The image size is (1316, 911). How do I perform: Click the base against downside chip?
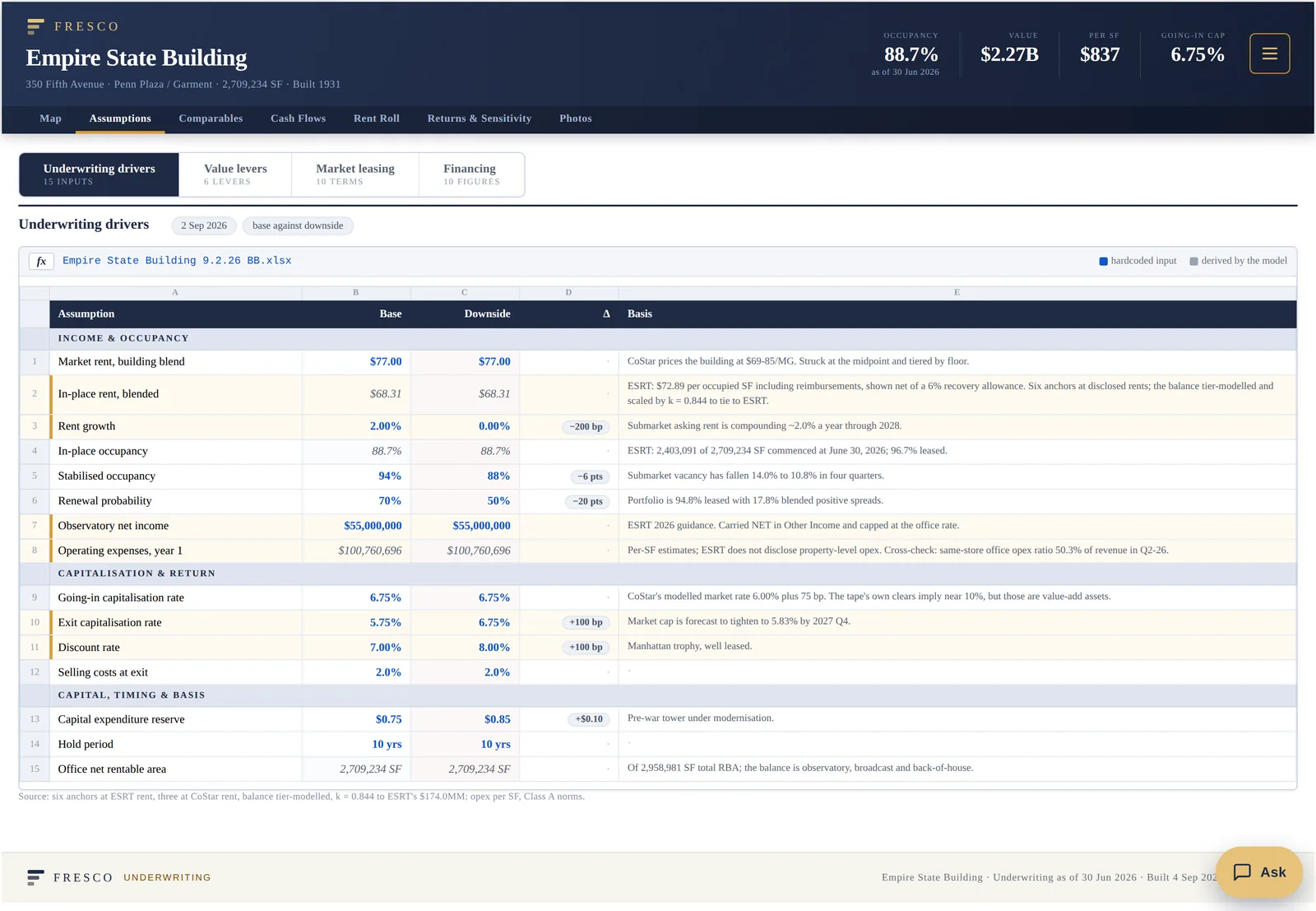[x=298, y=225]
